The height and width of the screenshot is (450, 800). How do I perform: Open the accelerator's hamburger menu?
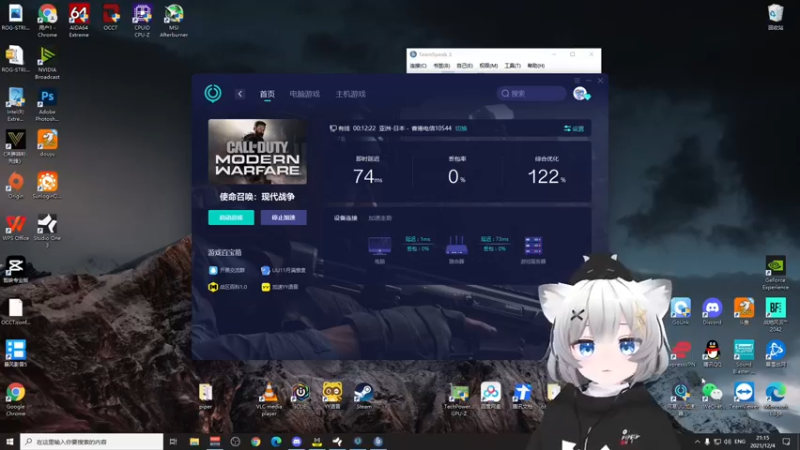pos(577,81)
